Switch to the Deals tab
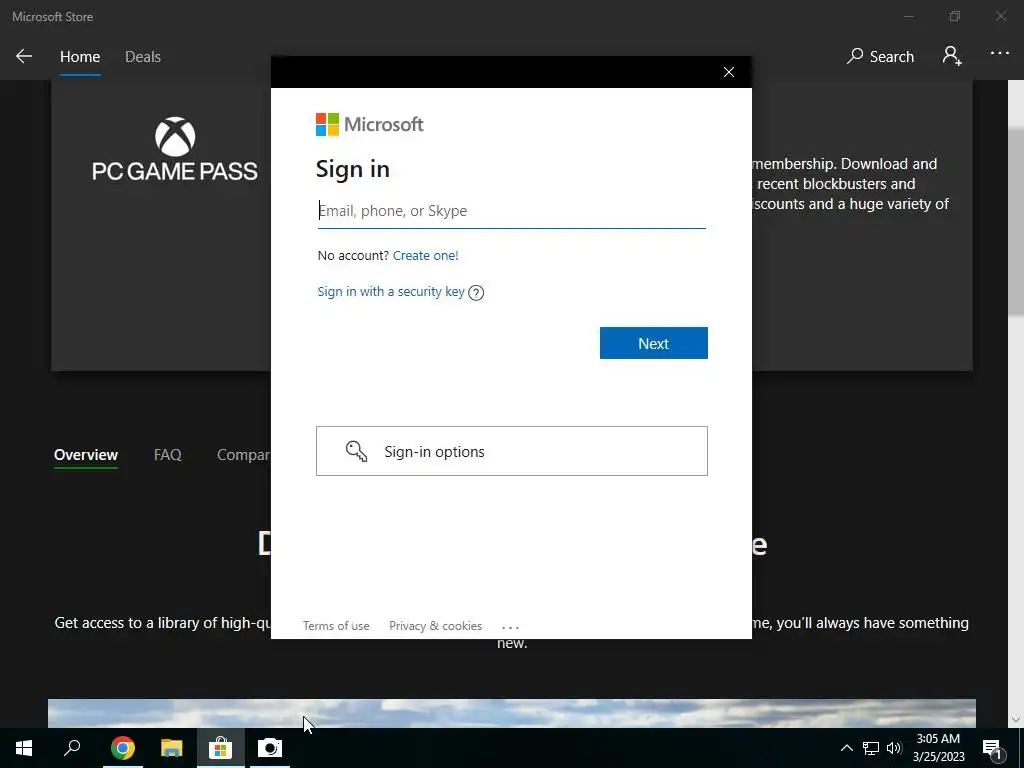This screenshot has width=1024, height=768. [143, 57]
